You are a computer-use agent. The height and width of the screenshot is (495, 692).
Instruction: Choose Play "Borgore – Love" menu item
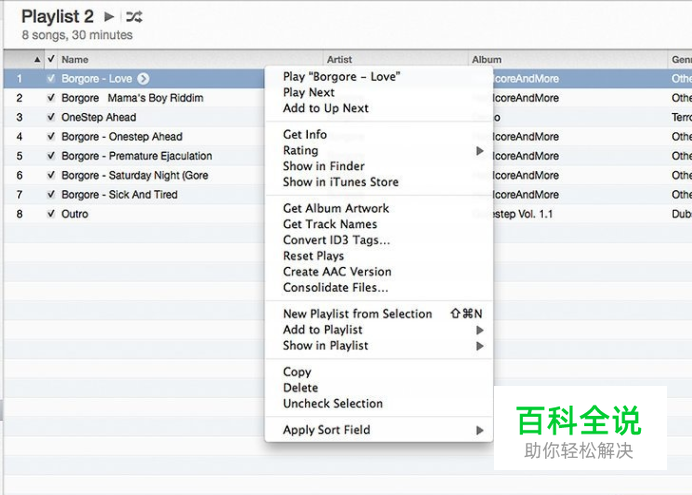coord(379,77)
